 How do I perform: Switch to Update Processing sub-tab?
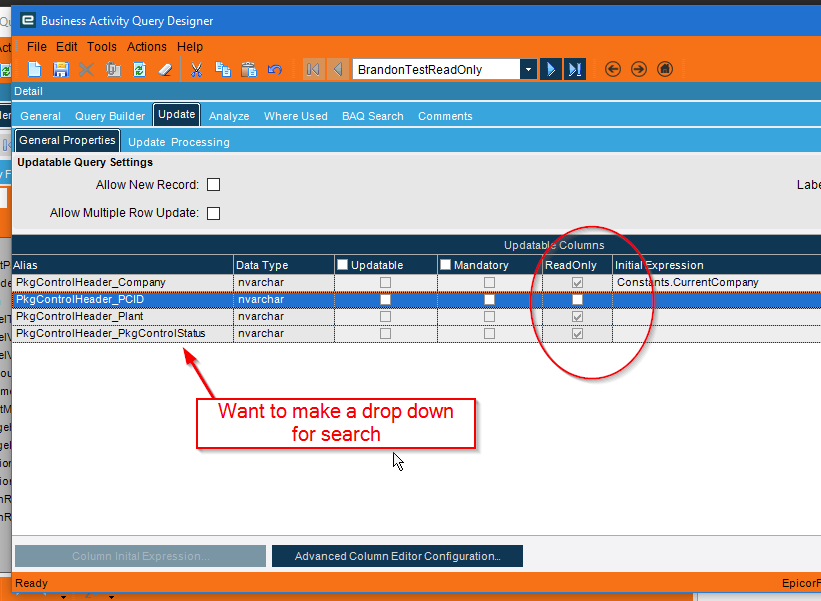pyautogui.click(x=179, y=142)
